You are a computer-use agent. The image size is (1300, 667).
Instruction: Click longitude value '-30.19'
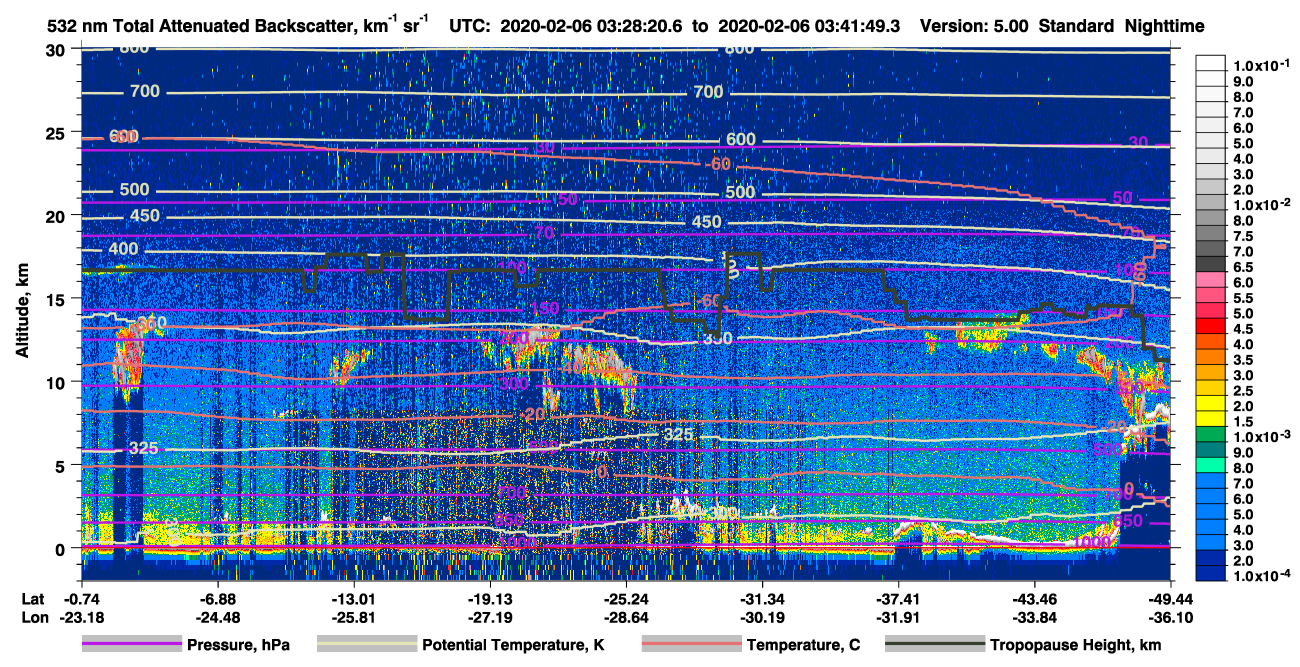coord(762,617)
